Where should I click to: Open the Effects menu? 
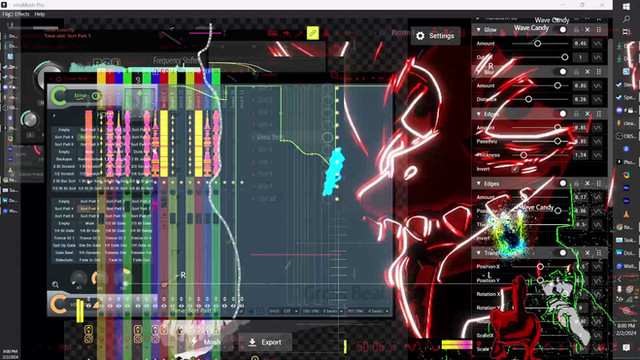(22, 14)
